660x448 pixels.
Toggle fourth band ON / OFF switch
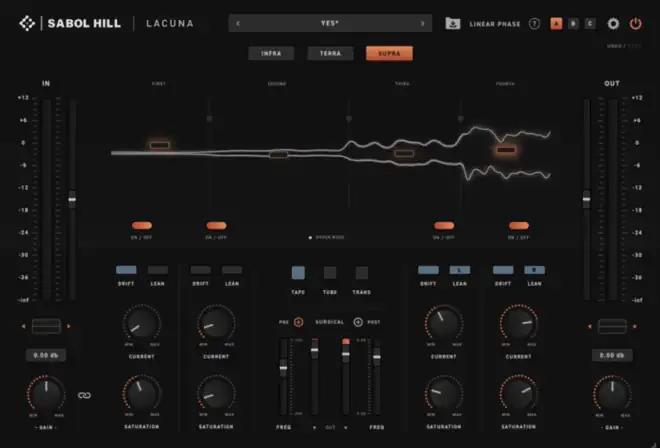519,226
